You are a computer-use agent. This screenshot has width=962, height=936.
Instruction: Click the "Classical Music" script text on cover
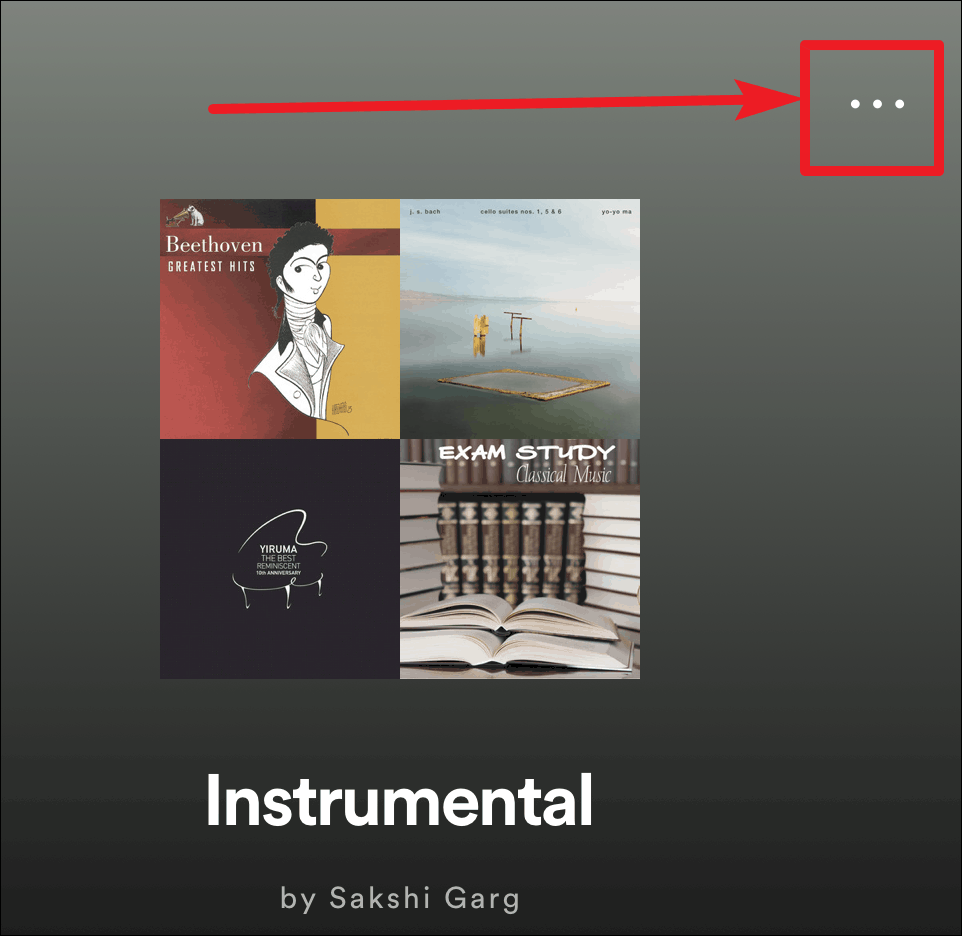[x=564, y=474]
